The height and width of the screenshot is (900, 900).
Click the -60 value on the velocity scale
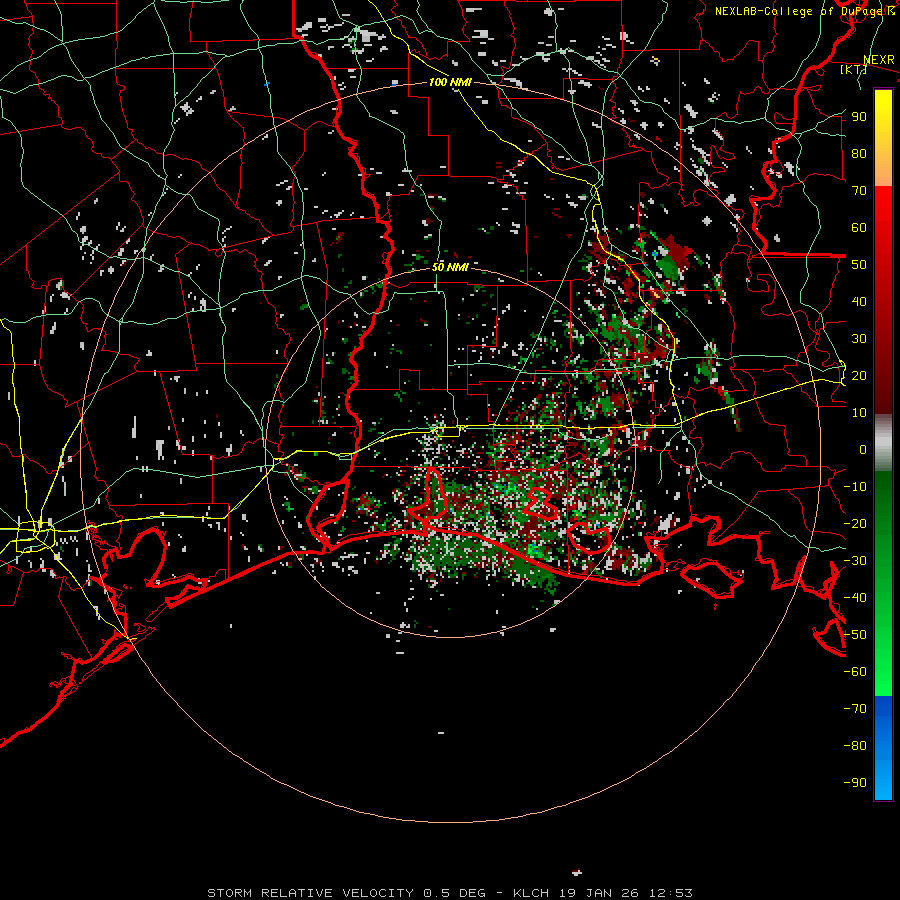coord(855,672)
